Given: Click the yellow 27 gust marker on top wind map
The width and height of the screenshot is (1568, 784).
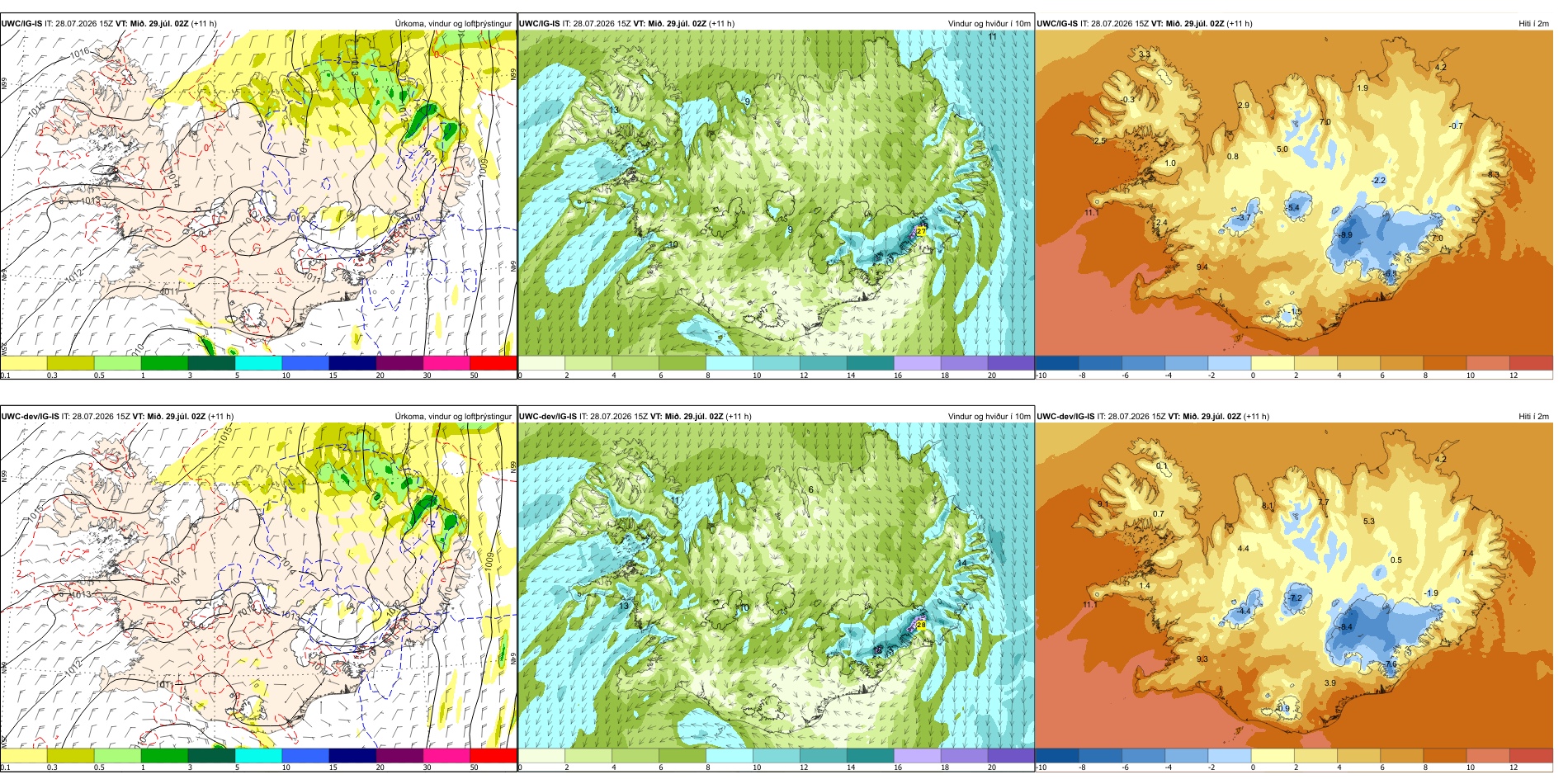Looking at the screenshot, I should click(921, 233).
